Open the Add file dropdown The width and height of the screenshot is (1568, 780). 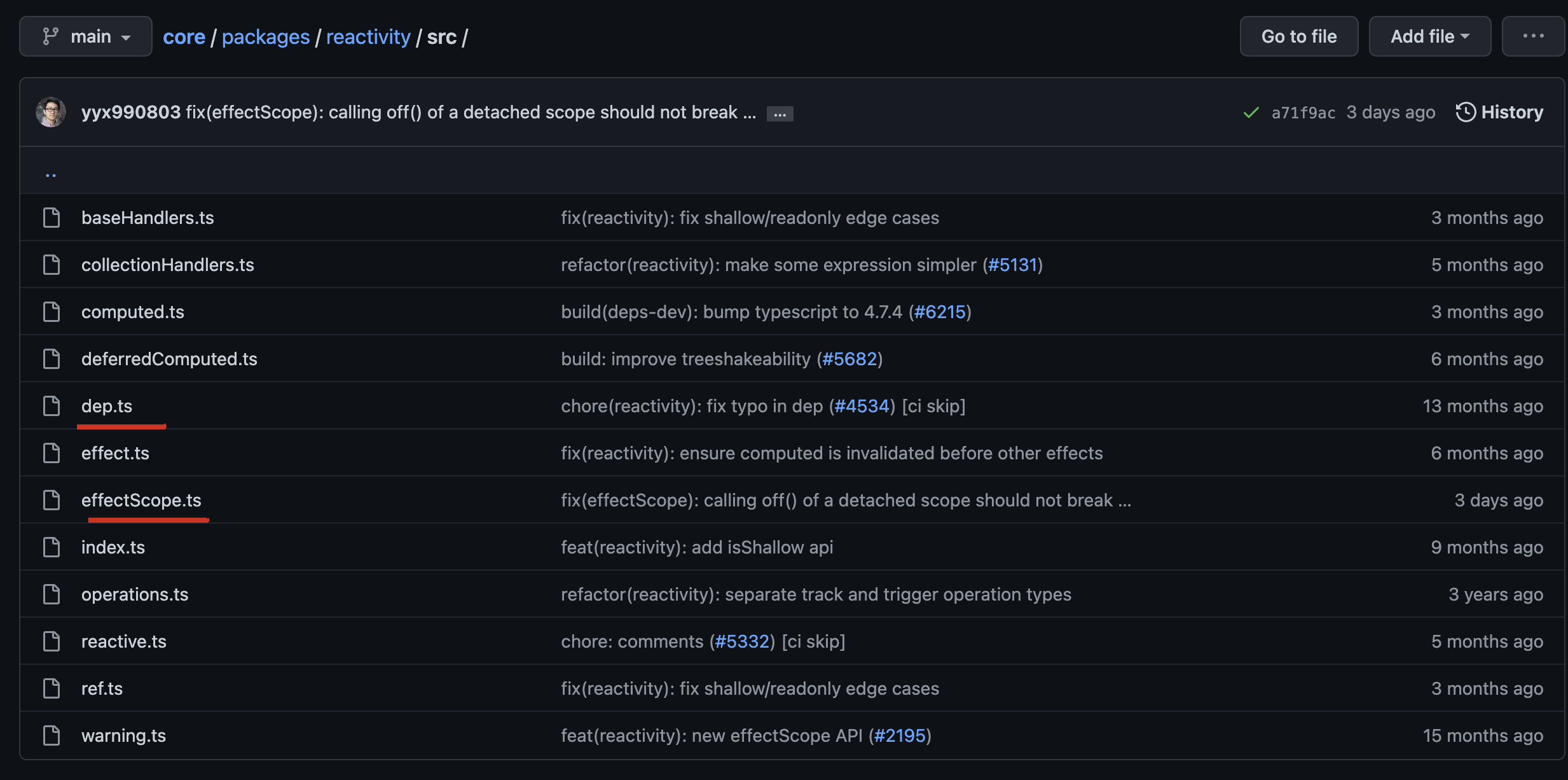pyautogui.click(x=1429, y=36)
